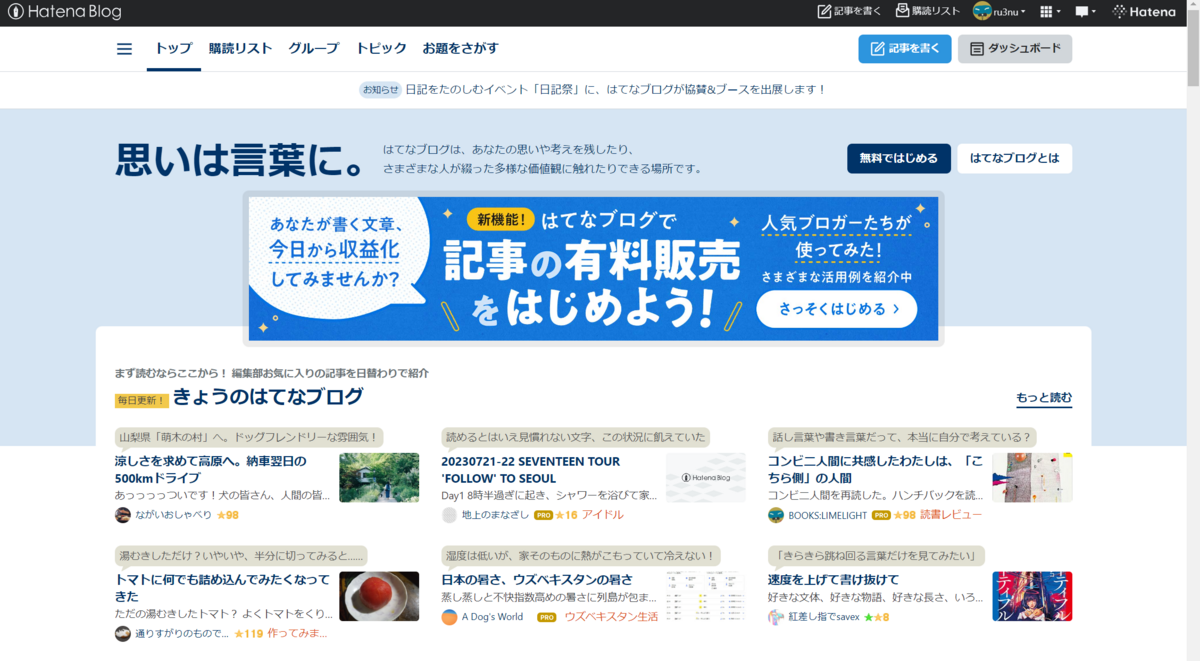Image resolution: width=1200 pixels, height=661 pixels.
Task: Click the author avatar of 通りすがりのもので
Action: pos(123,633)
